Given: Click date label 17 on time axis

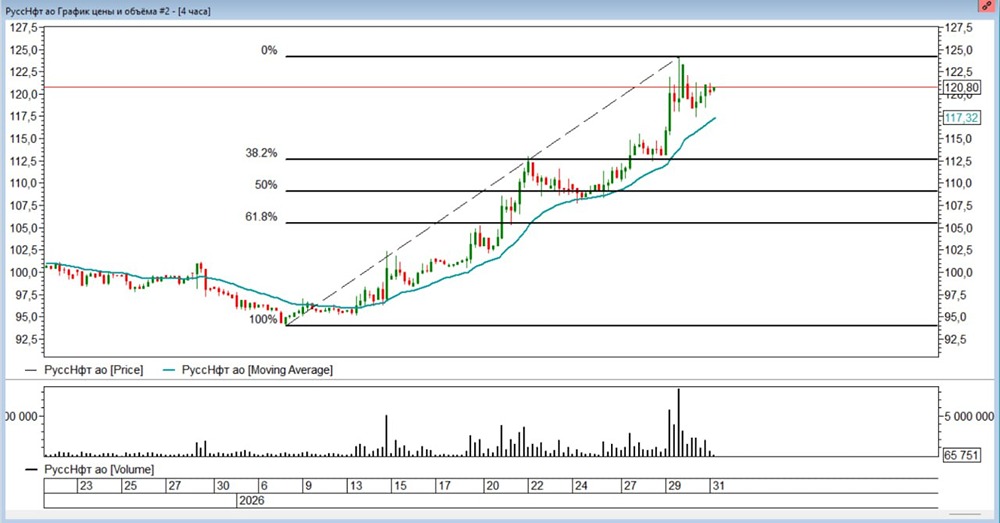Looking at the screenshot, I should [x=445, y=485].
